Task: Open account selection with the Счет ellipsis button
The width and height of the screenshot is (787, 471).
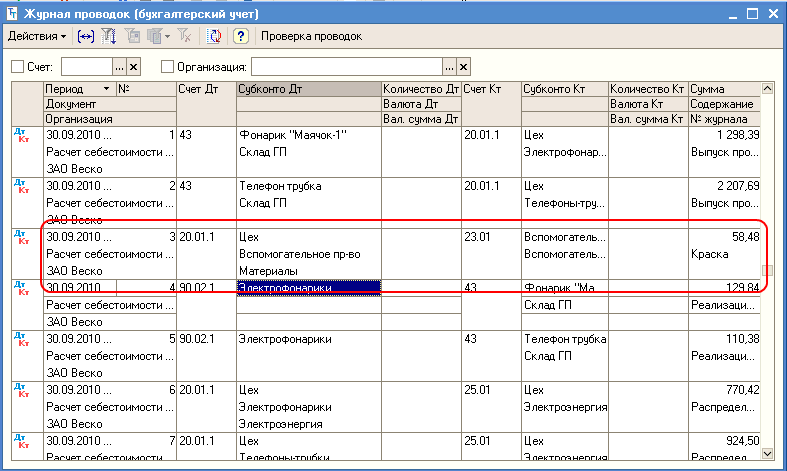Action: pos(119,67)
